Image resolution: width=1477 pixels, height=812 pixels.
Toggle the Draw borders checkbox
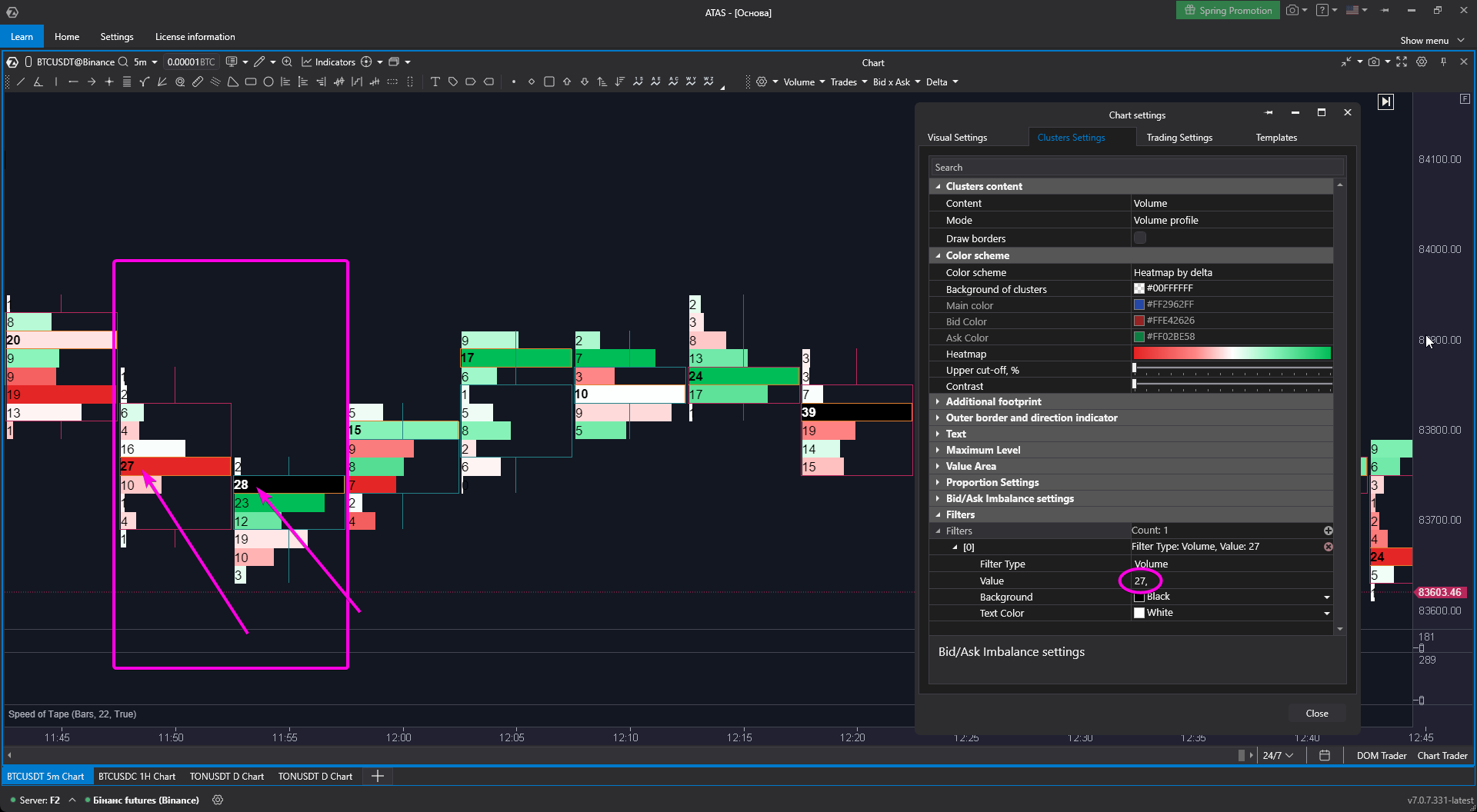click(x=1140, y=238)
